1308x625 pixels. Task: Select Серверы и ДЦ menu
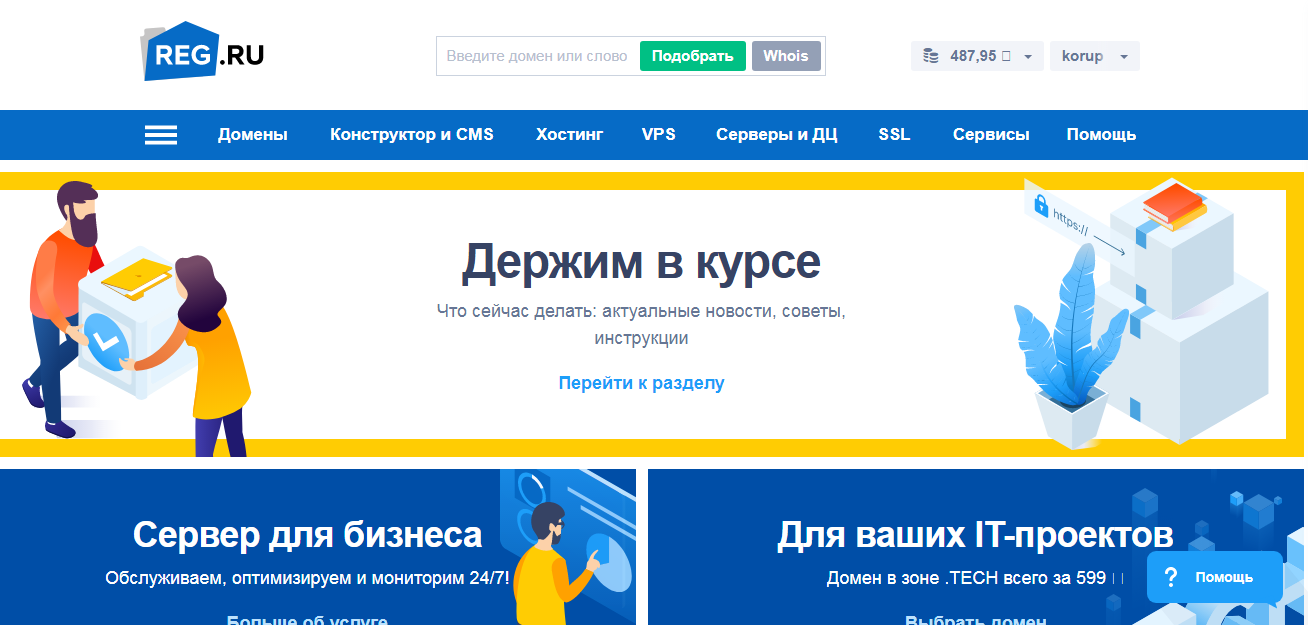[x=777, y=135]
